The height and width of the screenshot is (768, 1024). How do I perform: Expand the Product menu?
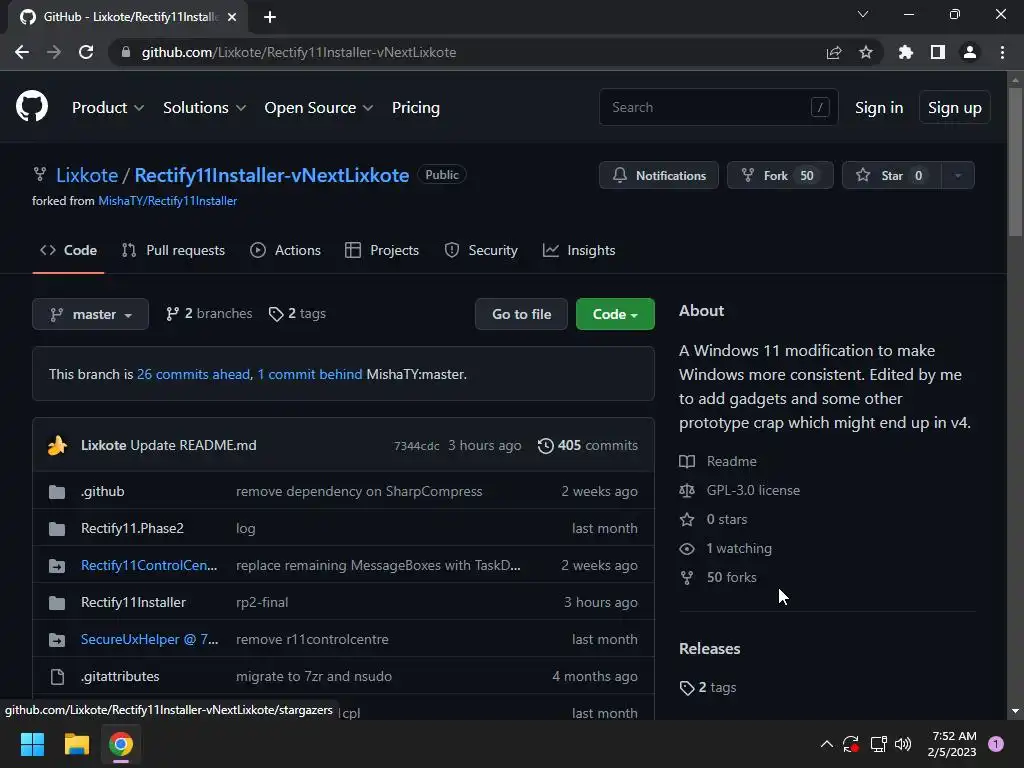[108, 108]
